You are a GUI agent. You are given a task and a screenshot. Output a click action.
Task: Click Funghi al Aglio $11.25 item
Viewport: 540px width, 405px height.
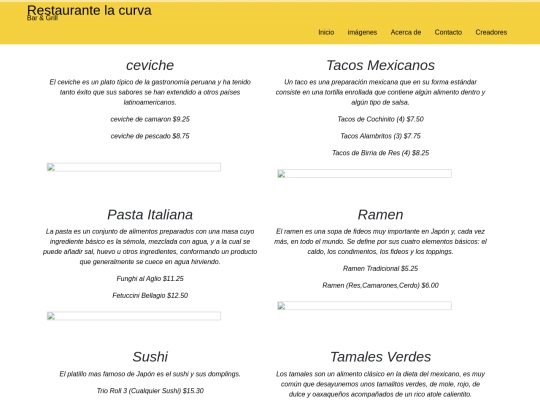(150, 279)
